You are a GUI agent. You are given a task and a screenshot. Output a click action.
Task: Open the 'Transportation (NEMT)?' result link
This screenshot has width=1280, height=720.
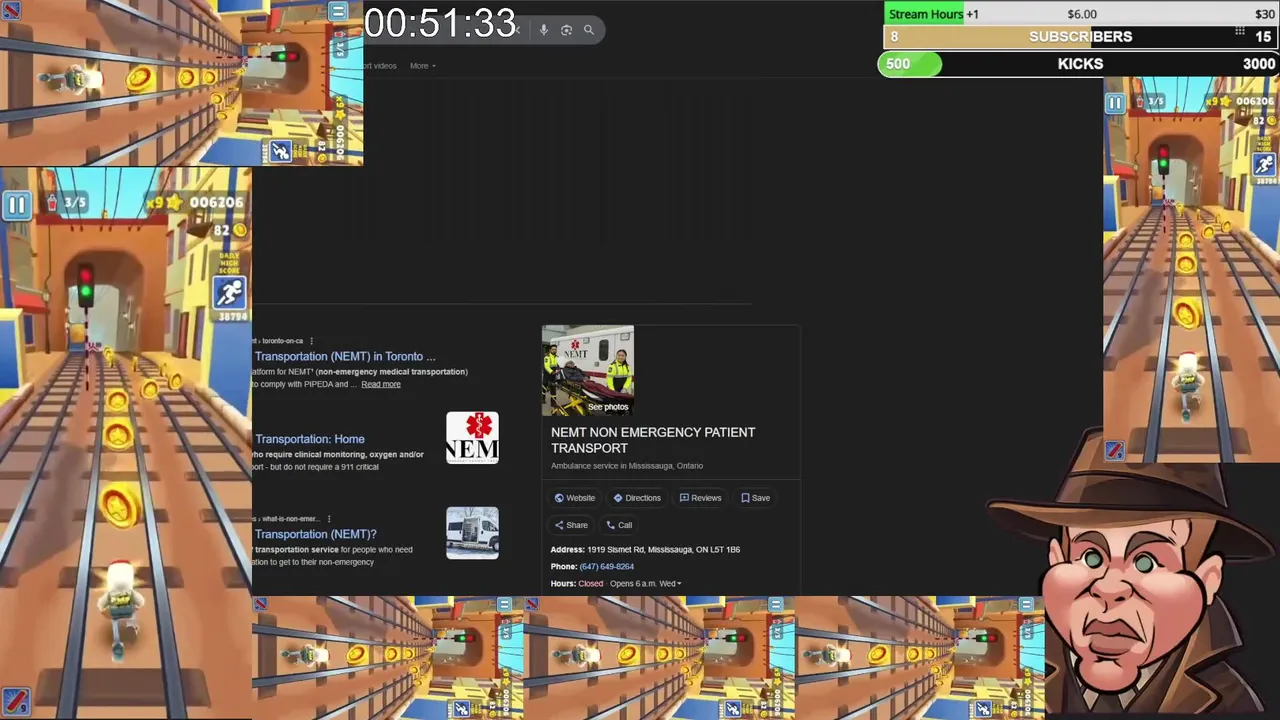click(315, 534)
